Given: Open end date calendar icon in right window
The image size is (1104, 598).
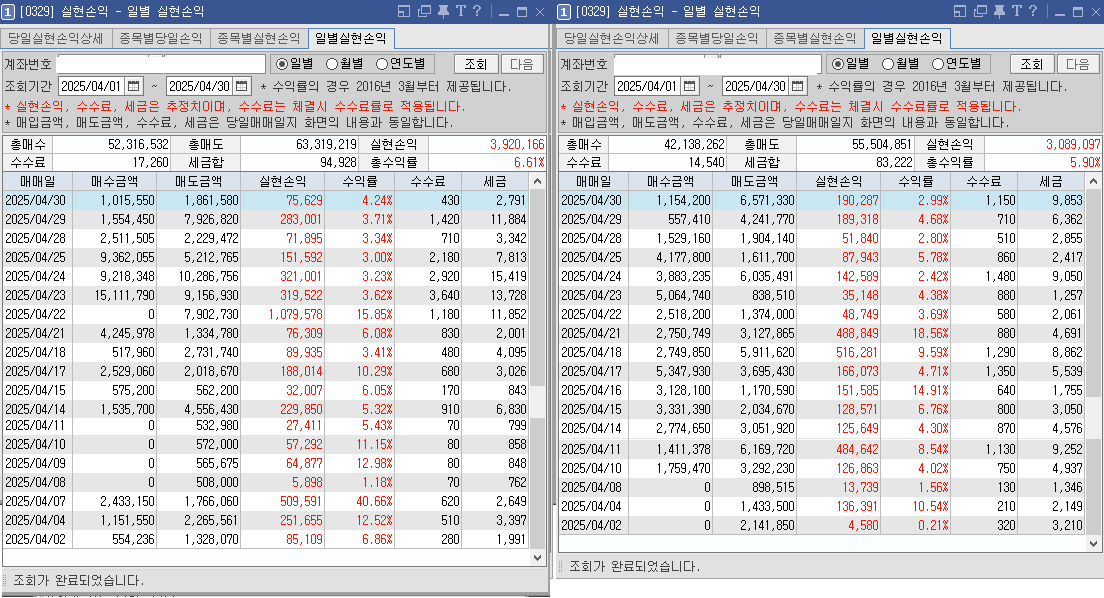Looking at the screenshot, I should [798, 86].
